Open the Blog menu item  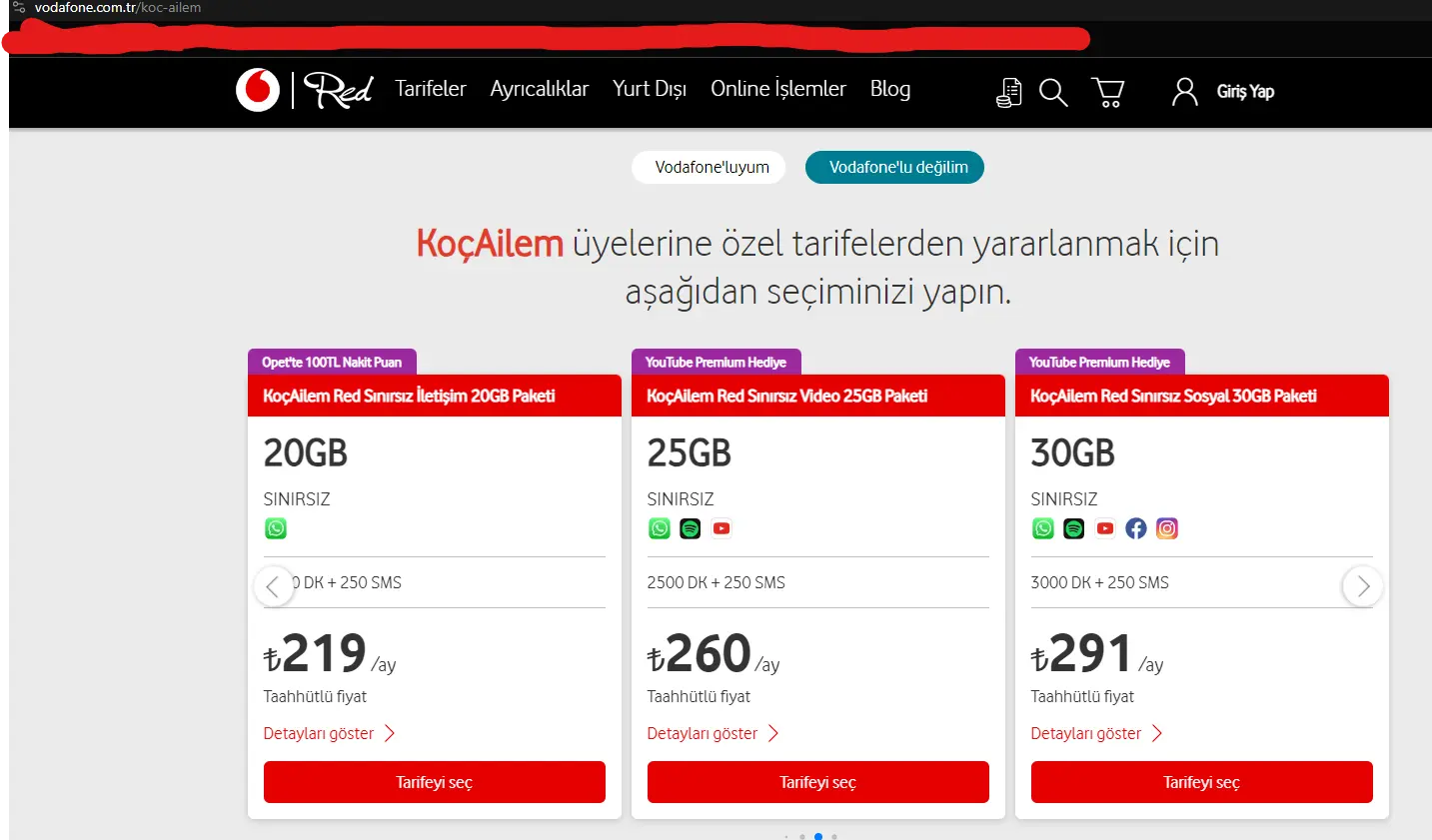890,89
